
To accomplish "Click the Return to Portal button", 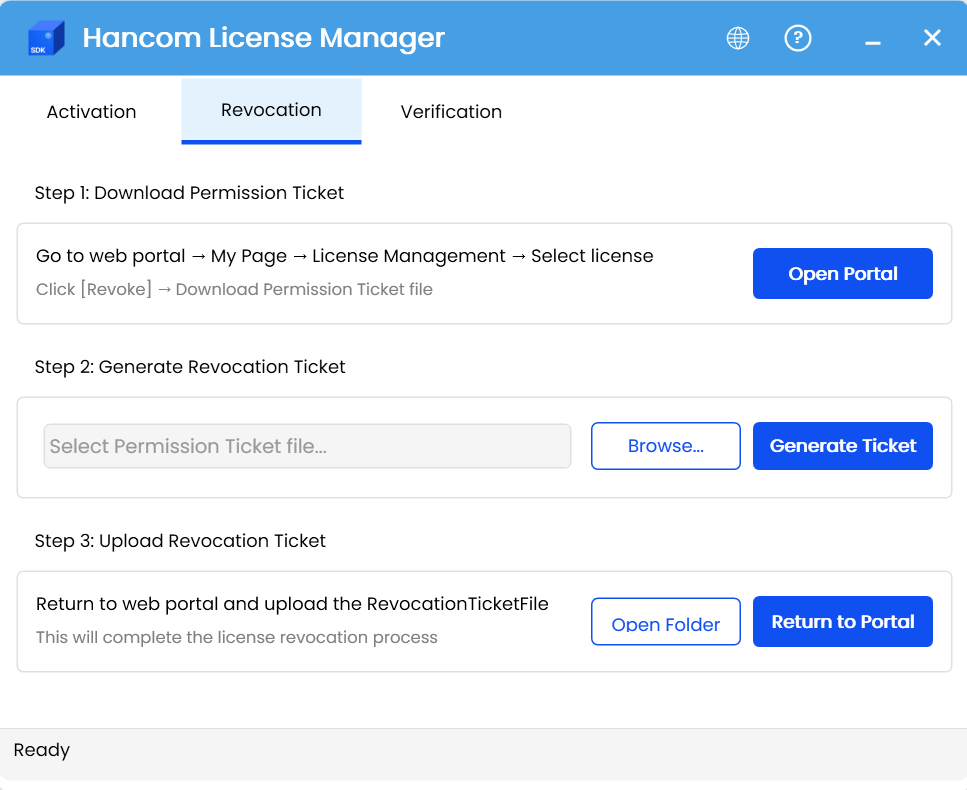I will pos(842,621).
